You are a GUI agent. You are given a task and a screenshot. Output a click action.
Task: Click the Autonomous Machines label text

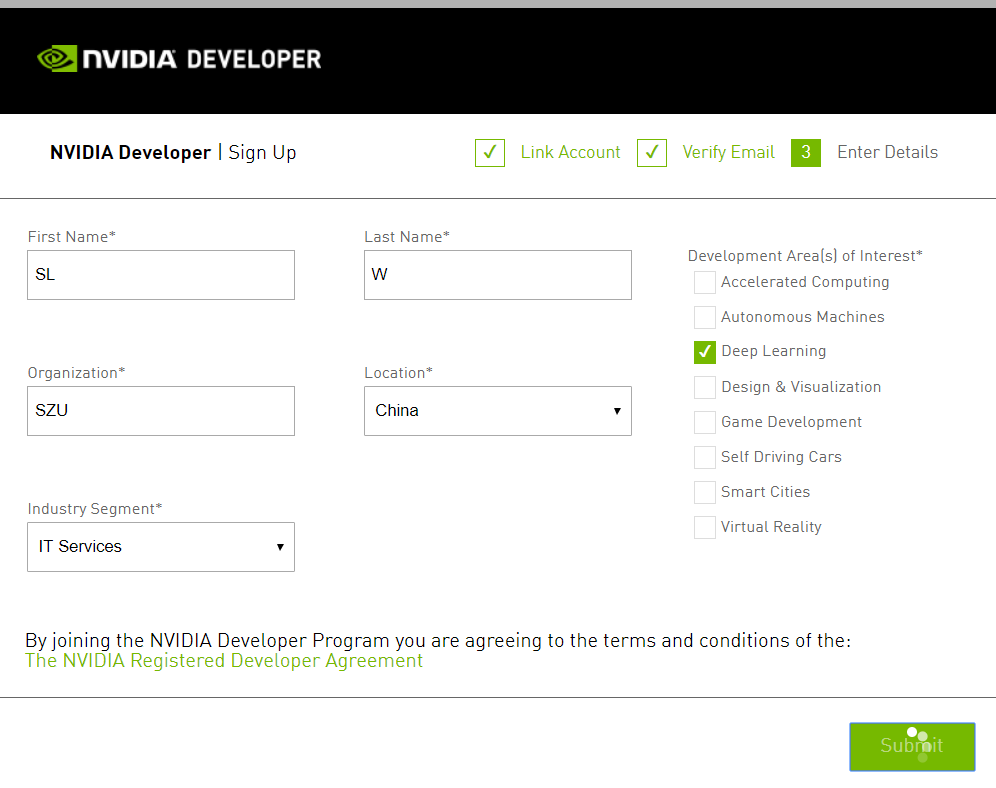pyautogui.click(x=802, y=317)
